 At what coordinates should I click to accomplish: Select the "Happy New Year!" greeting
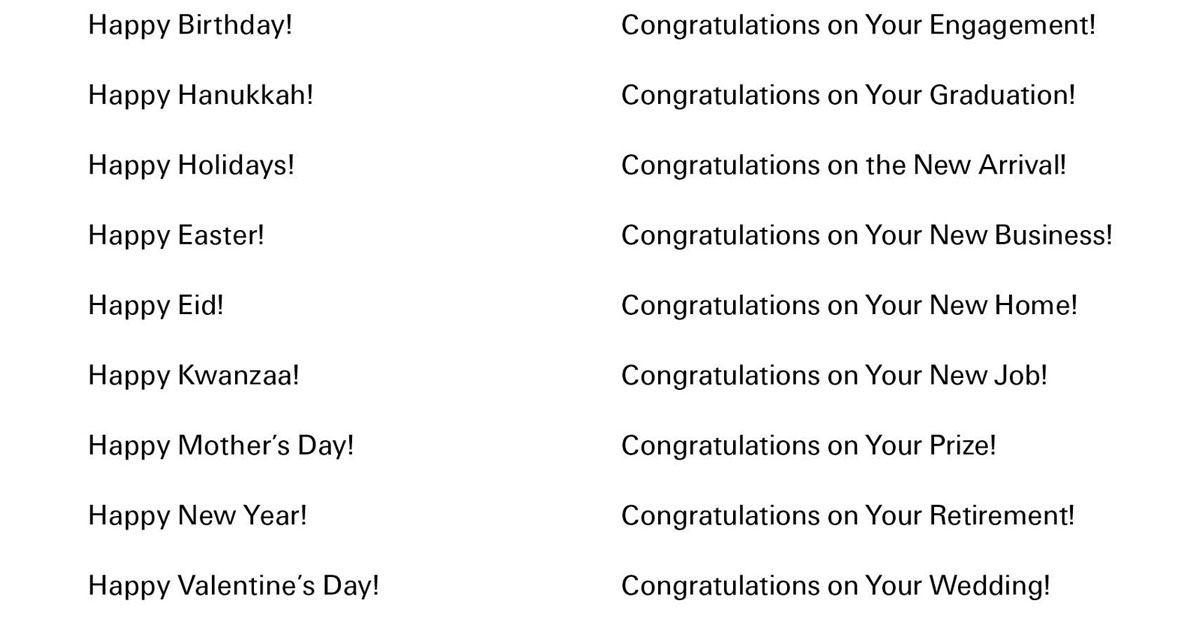click(197, 515)
